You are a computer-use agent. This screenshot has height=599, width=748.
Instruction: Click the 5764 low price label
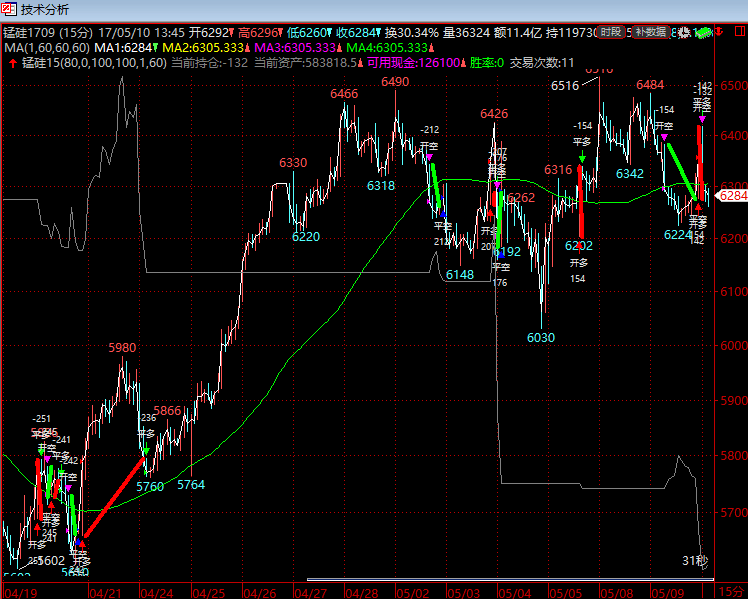[x=191, y=485]
